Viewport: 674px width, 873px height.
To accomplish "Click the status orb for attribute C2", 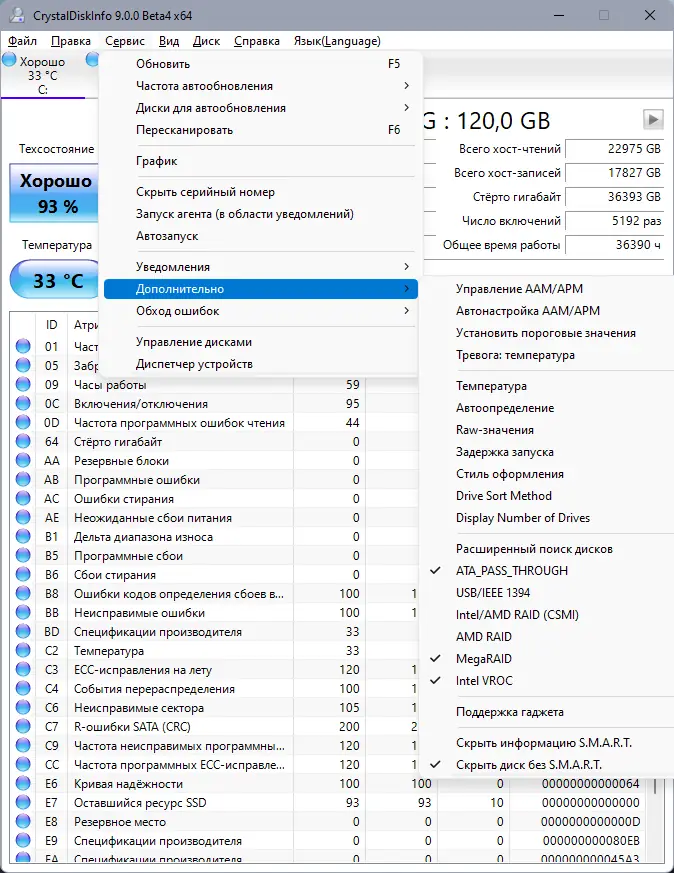I will click(x=23, y=651).
